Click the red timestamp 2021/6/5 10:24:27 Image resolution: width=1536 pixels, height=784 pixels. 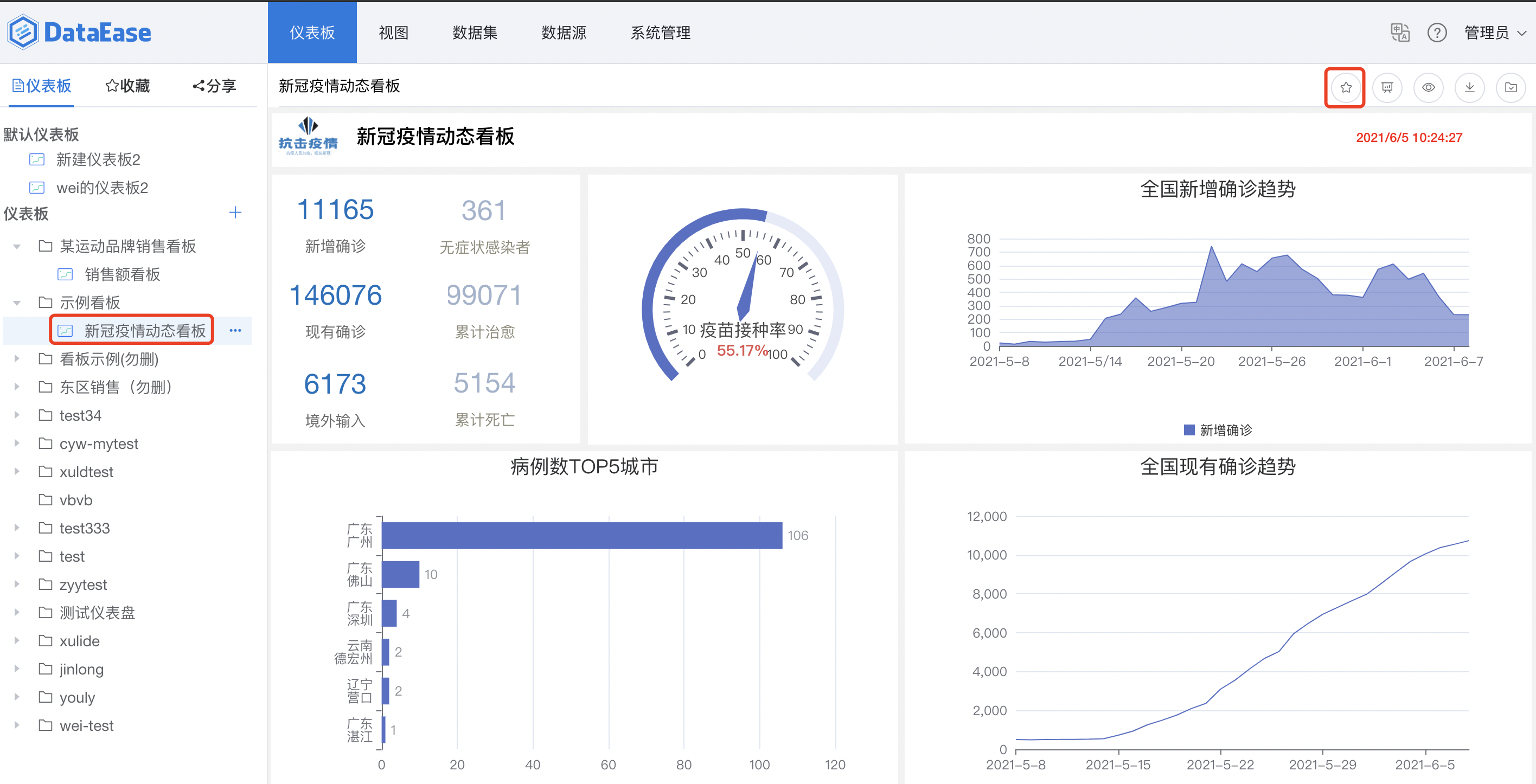tap(1409, 138)
